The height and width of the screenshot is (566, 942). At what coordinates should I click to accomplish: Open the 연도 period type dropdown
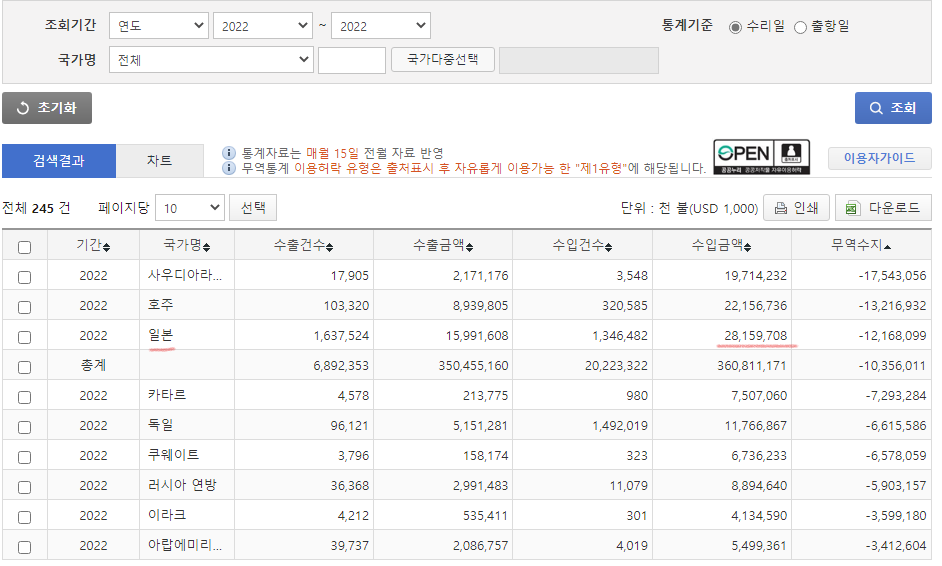click(x=158, y=26)
